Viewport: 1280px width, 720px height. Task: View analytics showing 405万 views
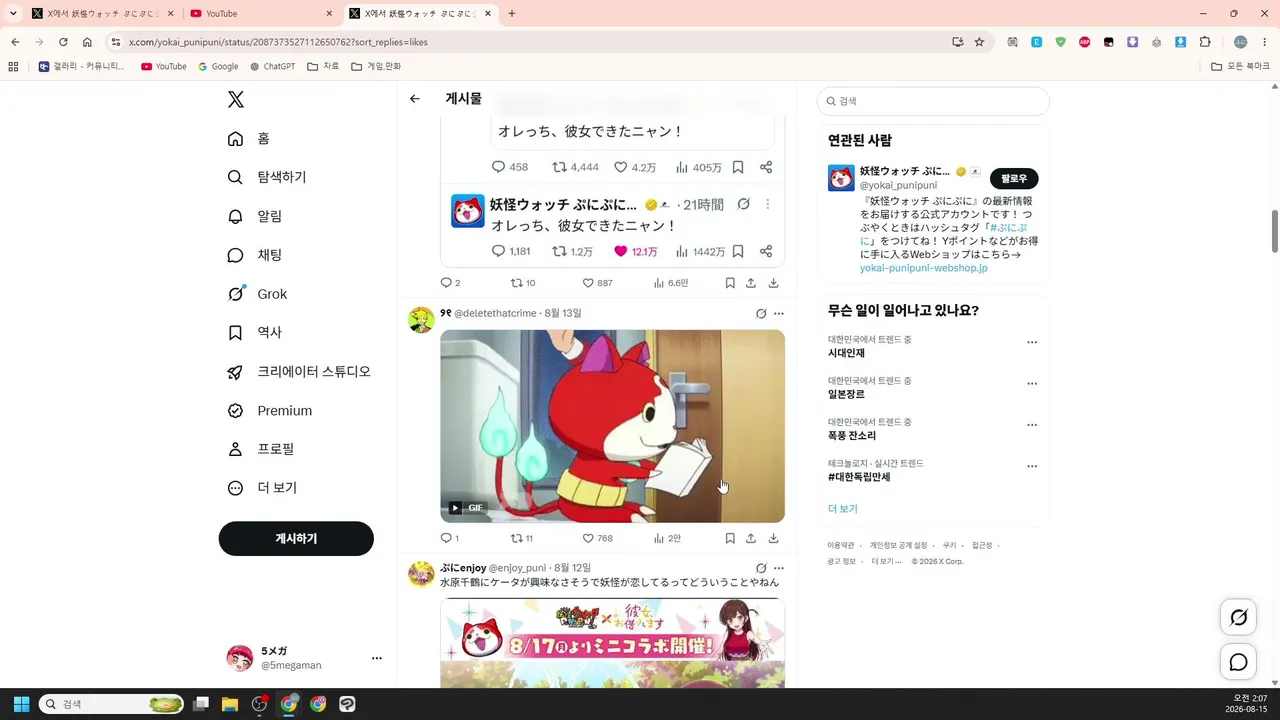pyautogui.click(x=698, y=167)
